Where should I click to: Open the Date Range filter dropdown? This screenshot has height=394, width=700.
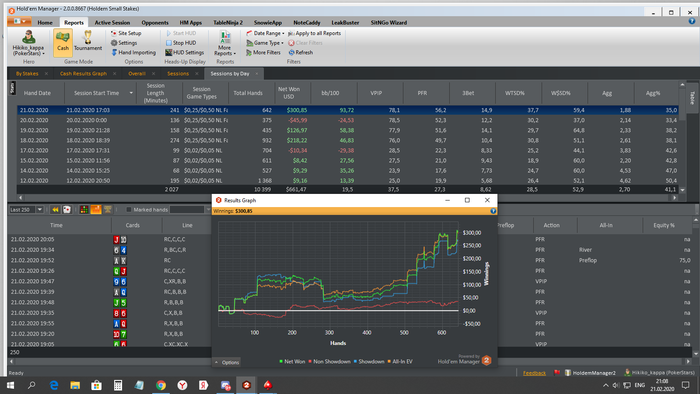pos(265,33)
